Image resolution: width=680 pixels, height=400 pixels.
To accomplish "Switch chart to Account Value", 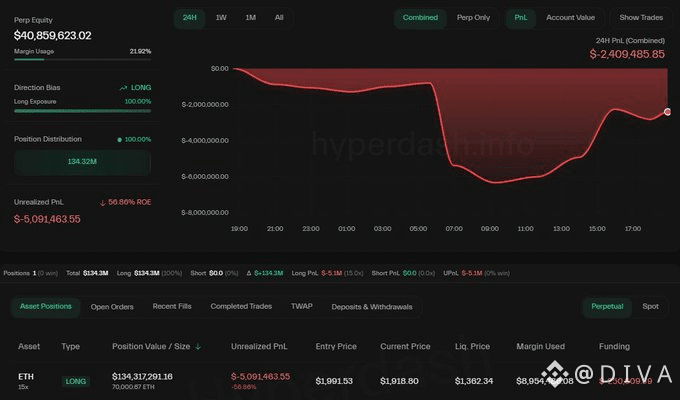I will (570, 18).
